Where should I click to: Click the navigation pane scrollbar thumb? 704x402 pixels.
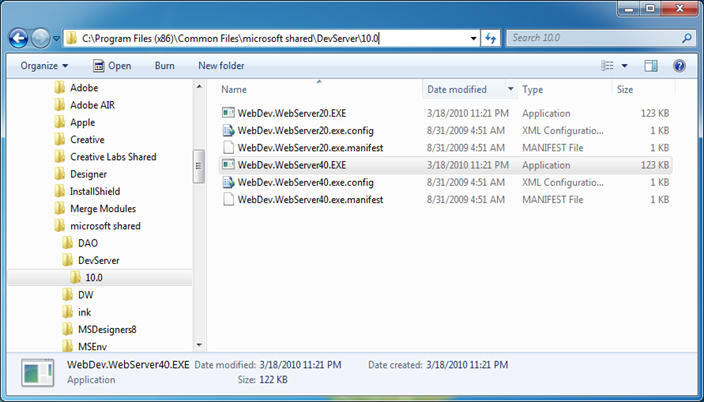199,166
